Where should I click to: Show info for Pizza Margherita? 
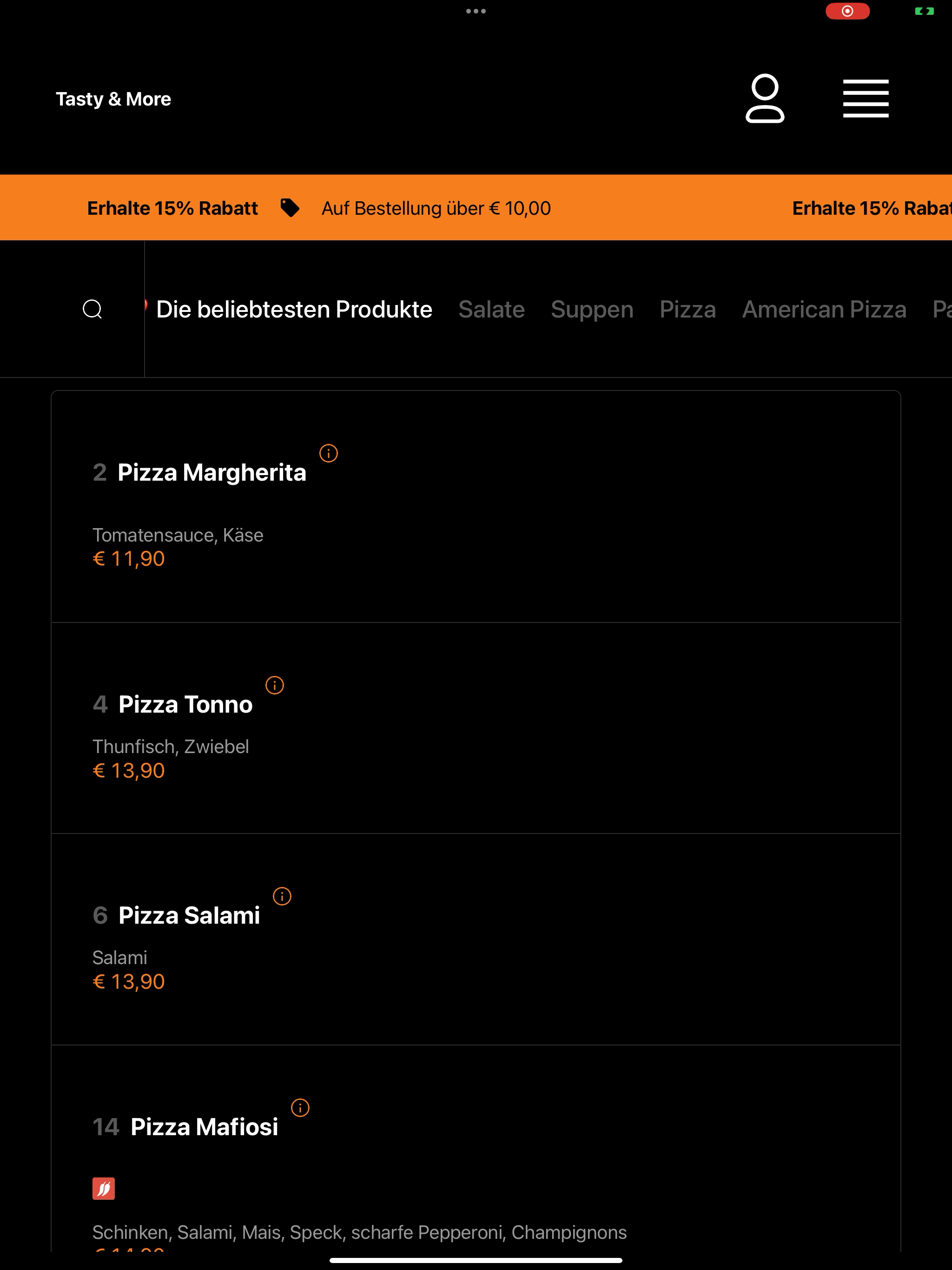pyautogui.click(x=329, y=453)
